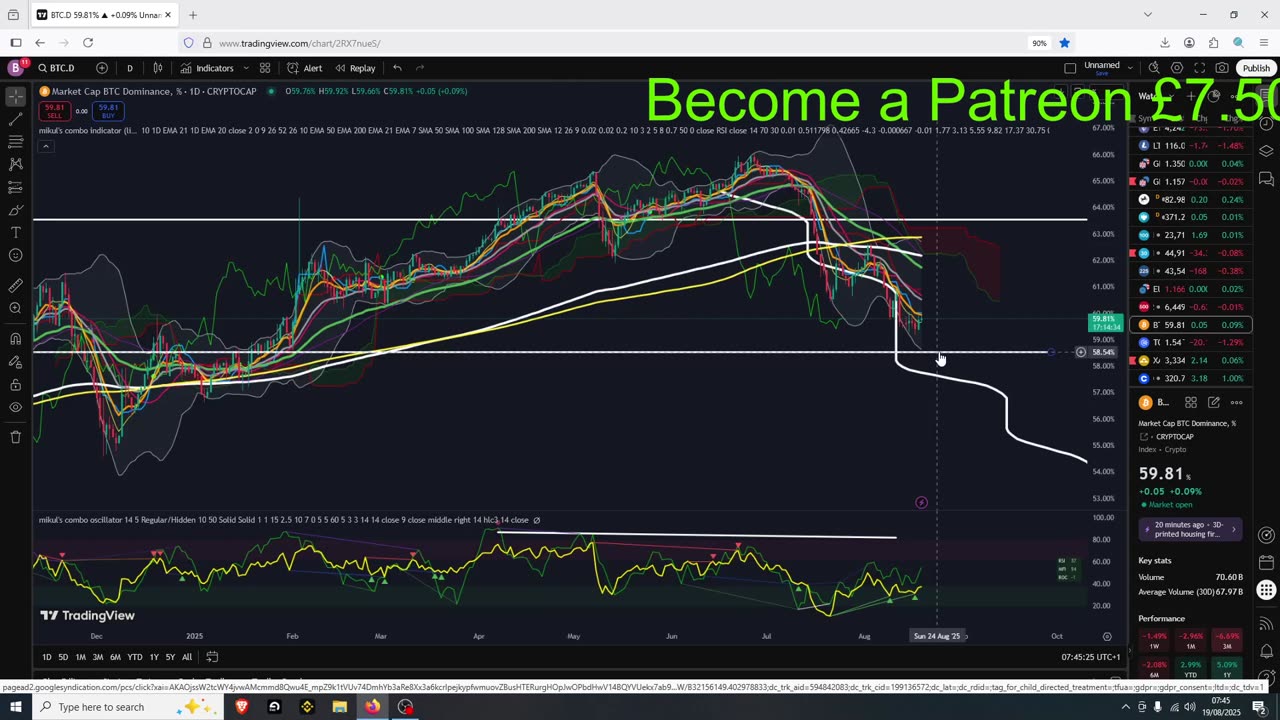Click the Unnamed layout name
Image resolution: width=1280 pixels, height=720 pixels.
[x=1101, y=67]
